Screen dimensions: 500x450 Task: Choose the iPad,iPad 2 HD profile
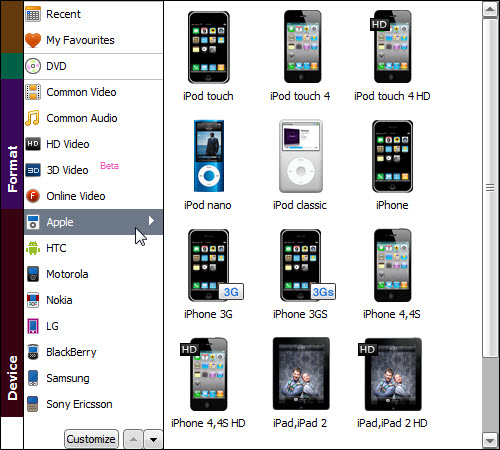coord(392,383)
